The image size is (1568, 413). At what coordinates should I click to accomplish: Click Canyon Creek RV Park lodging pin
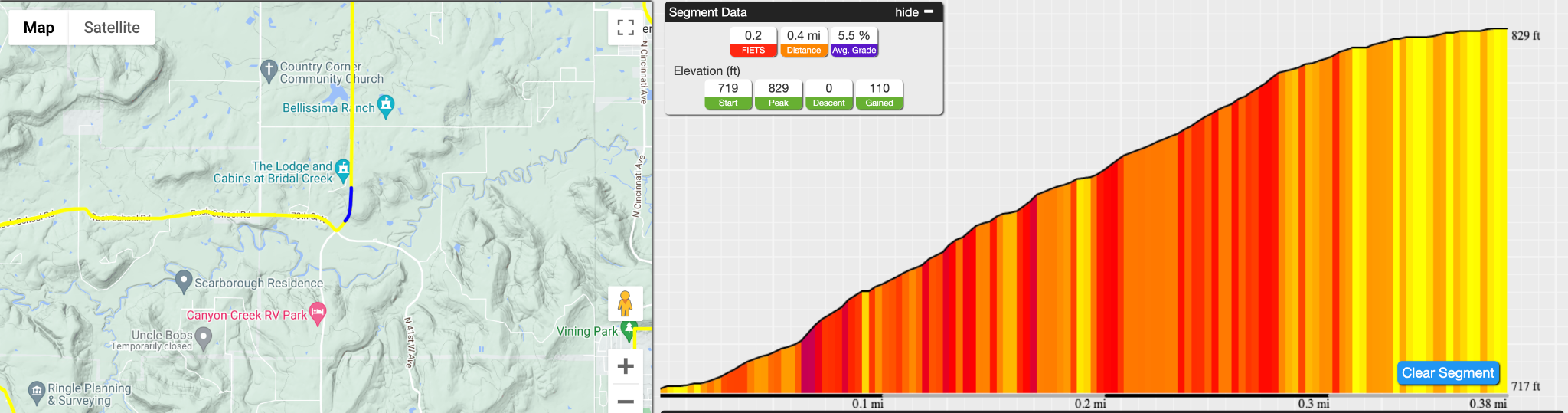(x=317, y=313)
